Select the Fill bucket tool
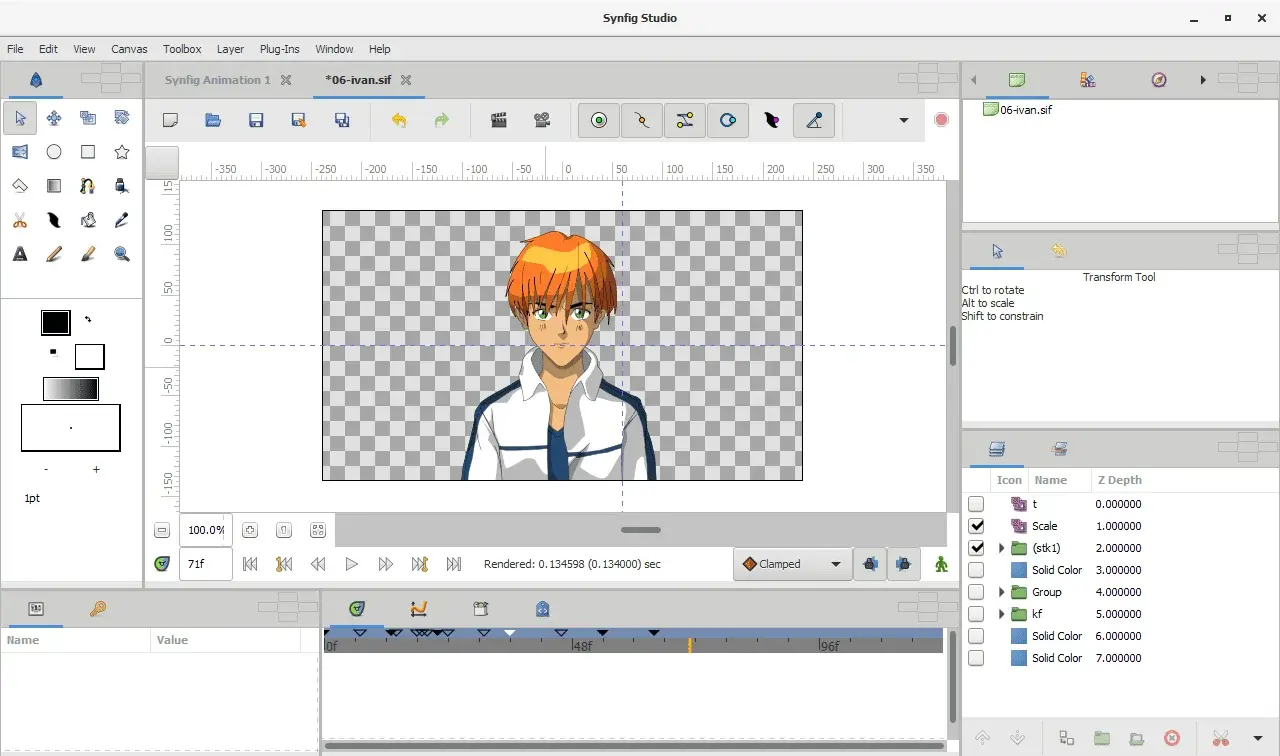The height and width of the screenshot is (756, 1280). [88, 220]
